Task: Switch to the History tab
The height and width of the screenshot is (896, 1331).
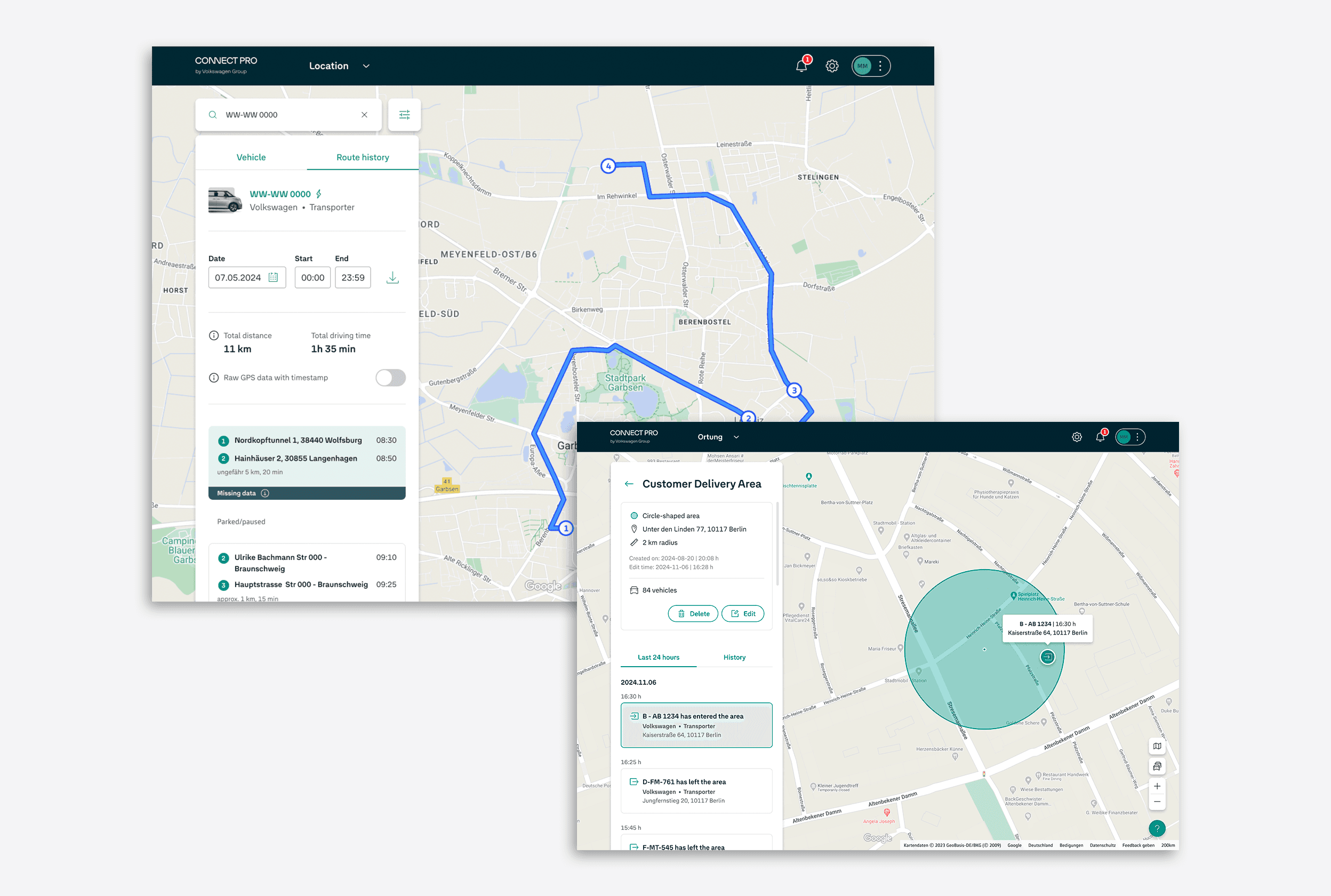Action: pos(734,657)
